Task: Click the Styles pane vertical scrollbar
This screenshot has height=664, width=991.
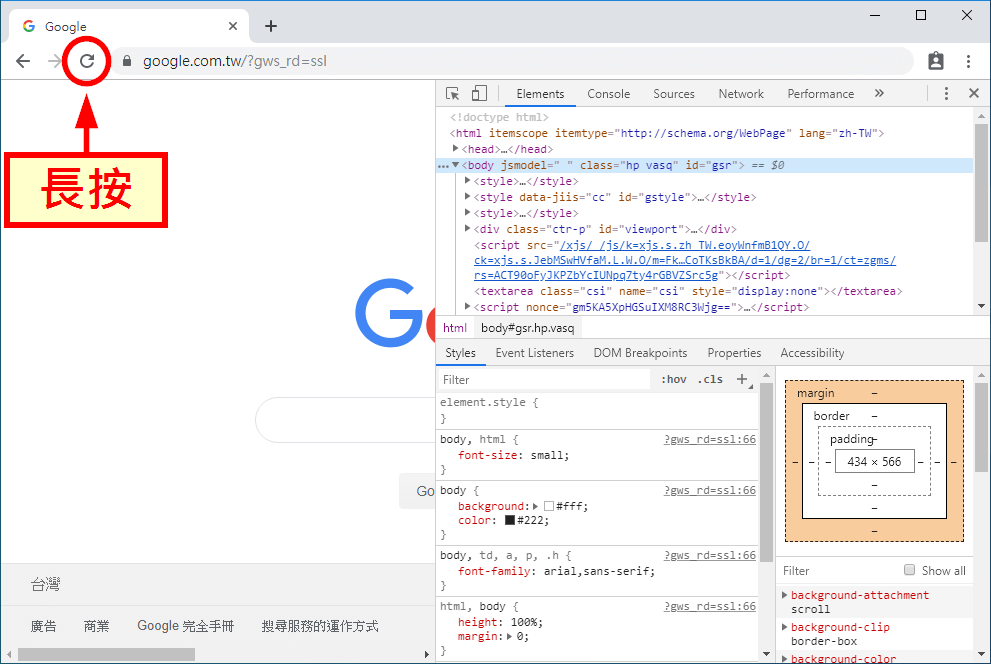Action: 766,471
